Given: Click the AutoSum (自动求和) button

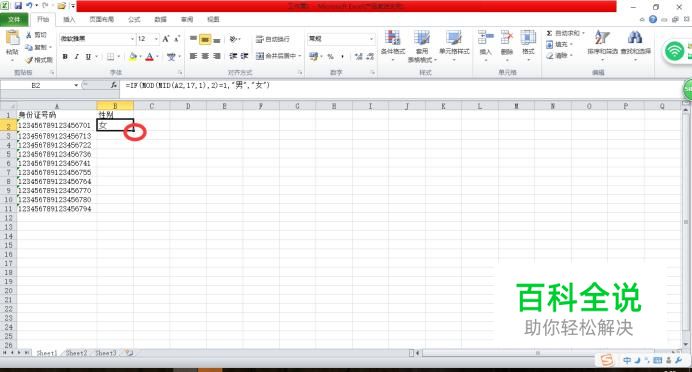Looking at the screenshot, I should click(563, 33).
